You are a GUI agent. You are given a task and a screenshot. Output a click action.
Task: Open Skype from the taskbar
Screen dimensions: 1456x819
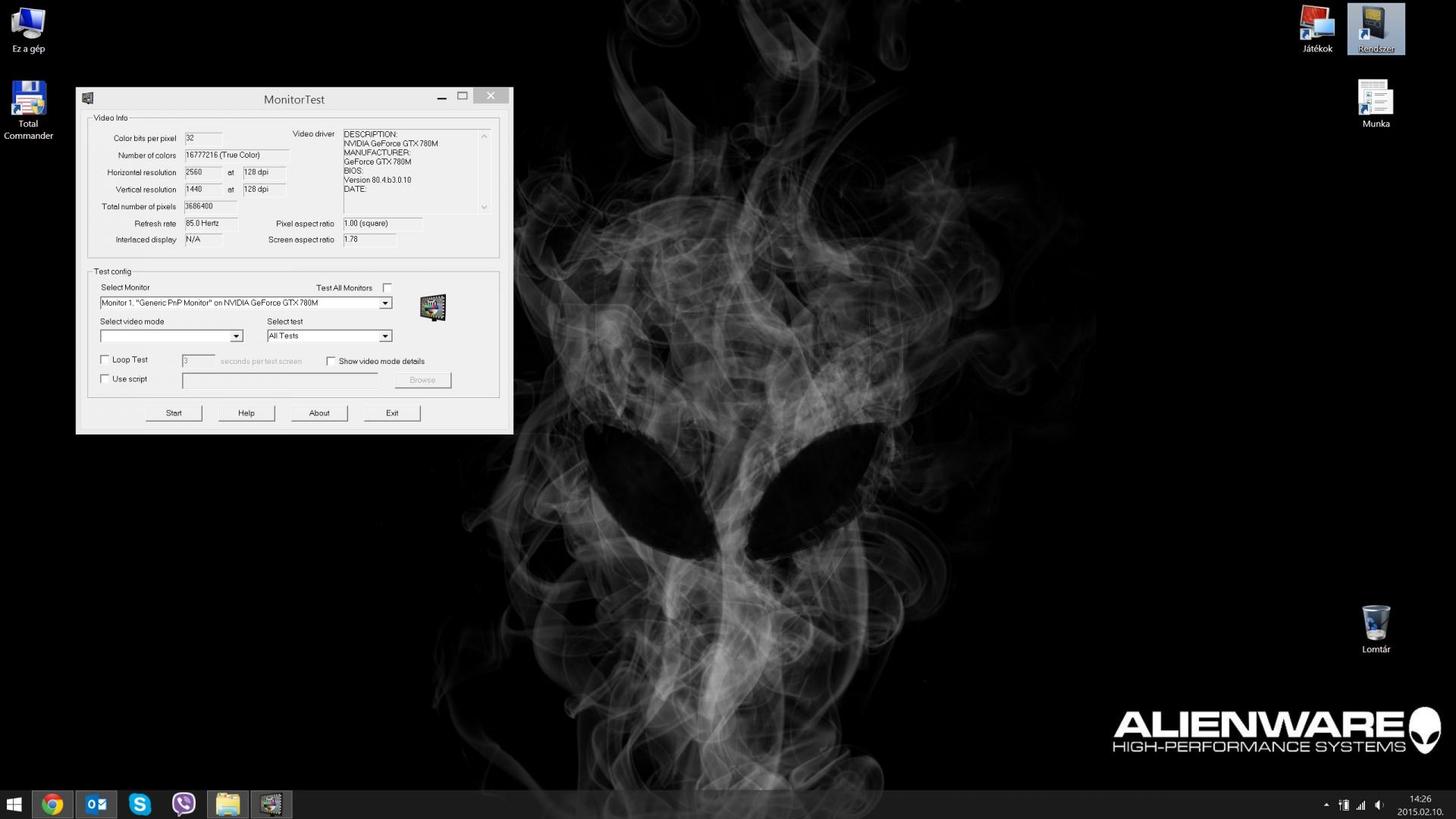point(140,804)
